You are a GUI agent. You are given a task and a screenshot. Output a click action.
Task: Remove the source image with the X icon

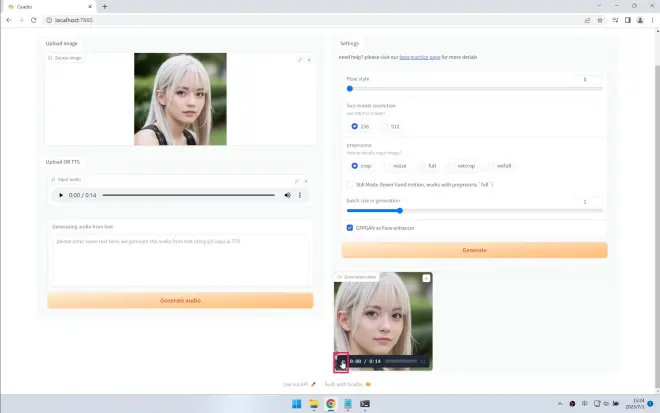coord(309,60)
